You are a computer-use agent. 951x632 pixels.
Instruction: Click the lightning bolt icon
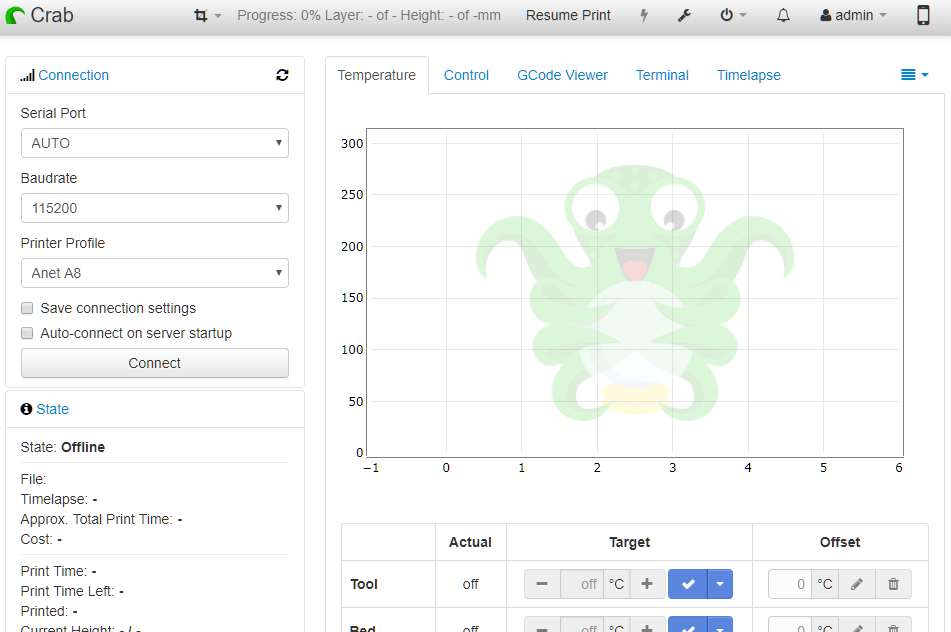point(644,15)
